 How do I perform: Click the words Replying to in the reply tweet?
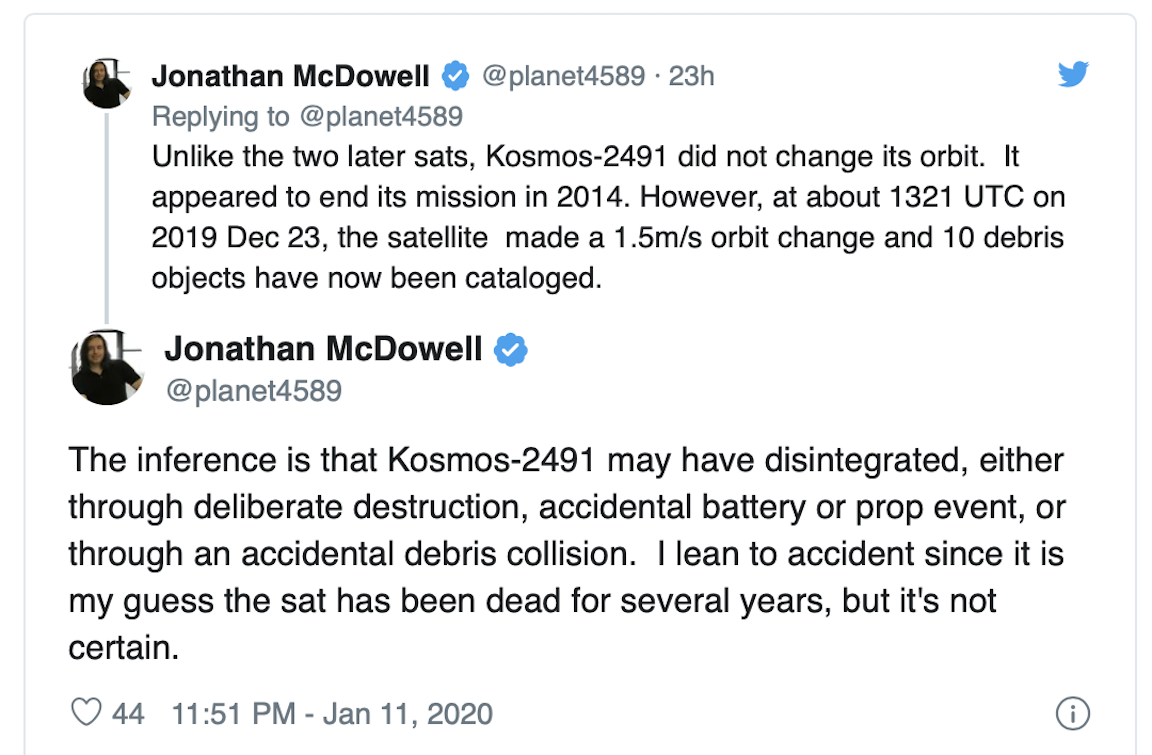[220, 116]
